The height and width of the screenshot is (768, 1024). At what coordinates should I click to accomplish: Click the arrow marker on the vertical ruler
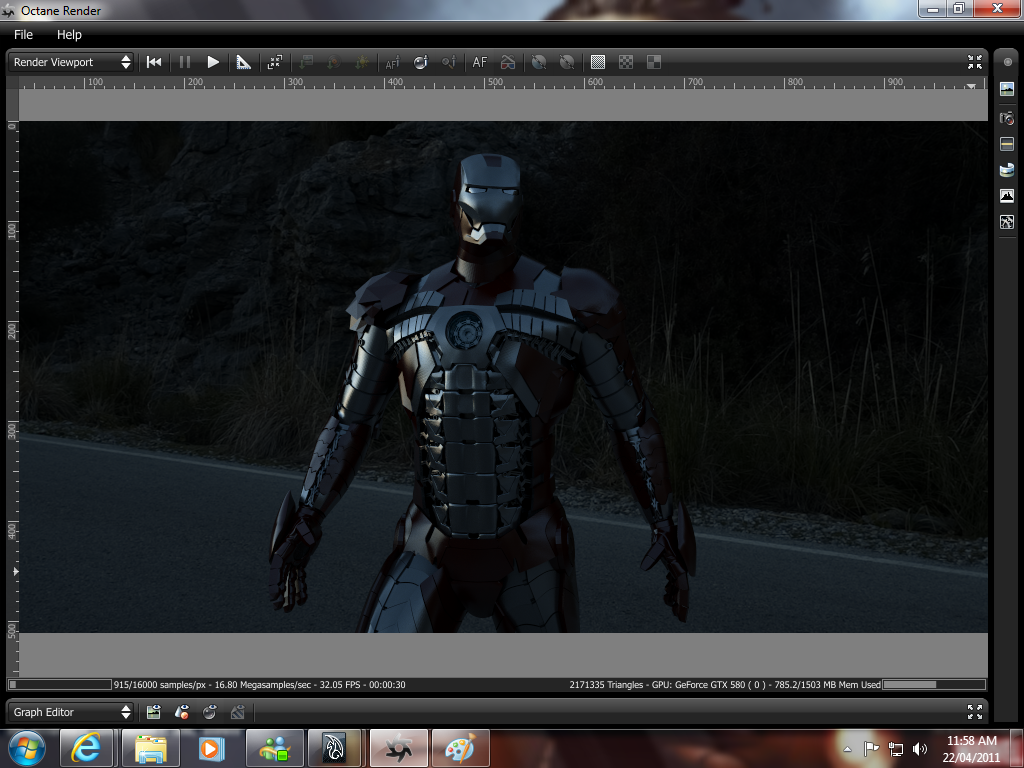16,571
